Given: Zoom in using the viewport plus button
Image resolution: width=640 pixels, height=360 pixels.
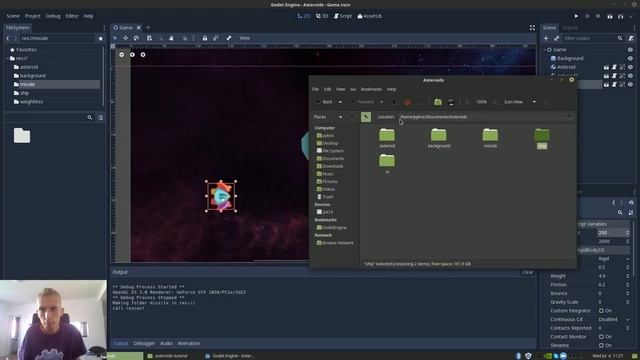Looking at the screenshot, I should (143, 54).
